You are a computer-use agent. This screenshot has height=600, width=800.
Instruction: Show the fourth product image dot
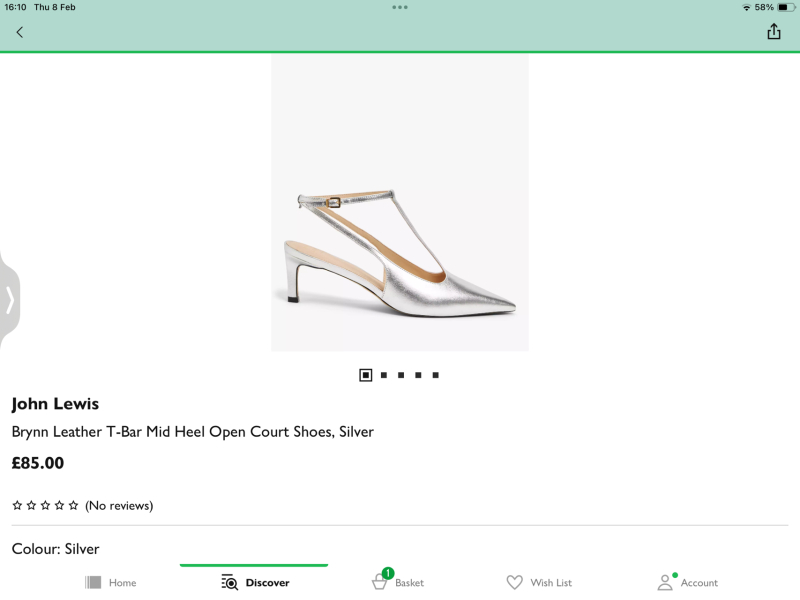click(418, 375)
